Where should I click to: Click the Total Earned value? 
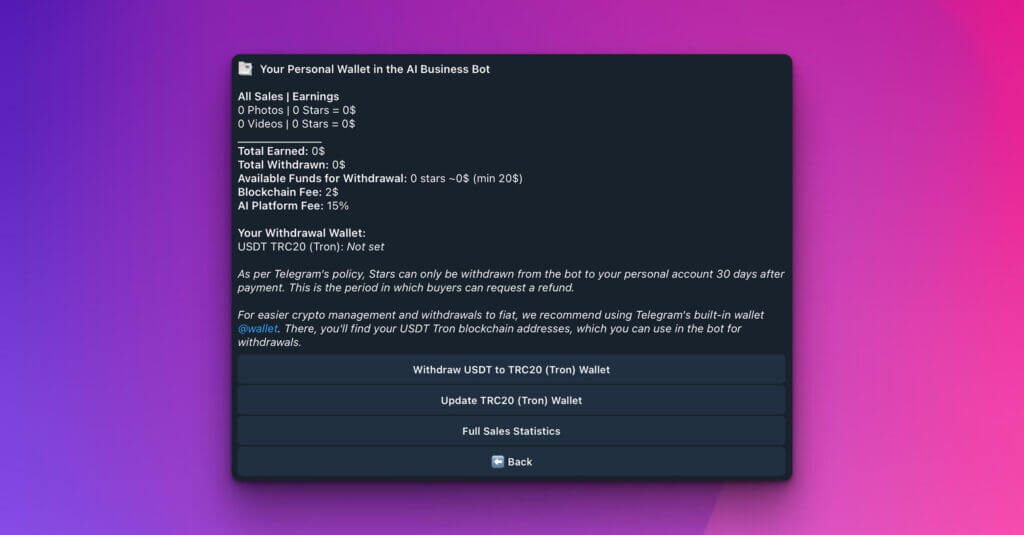(x=319, y=151)
